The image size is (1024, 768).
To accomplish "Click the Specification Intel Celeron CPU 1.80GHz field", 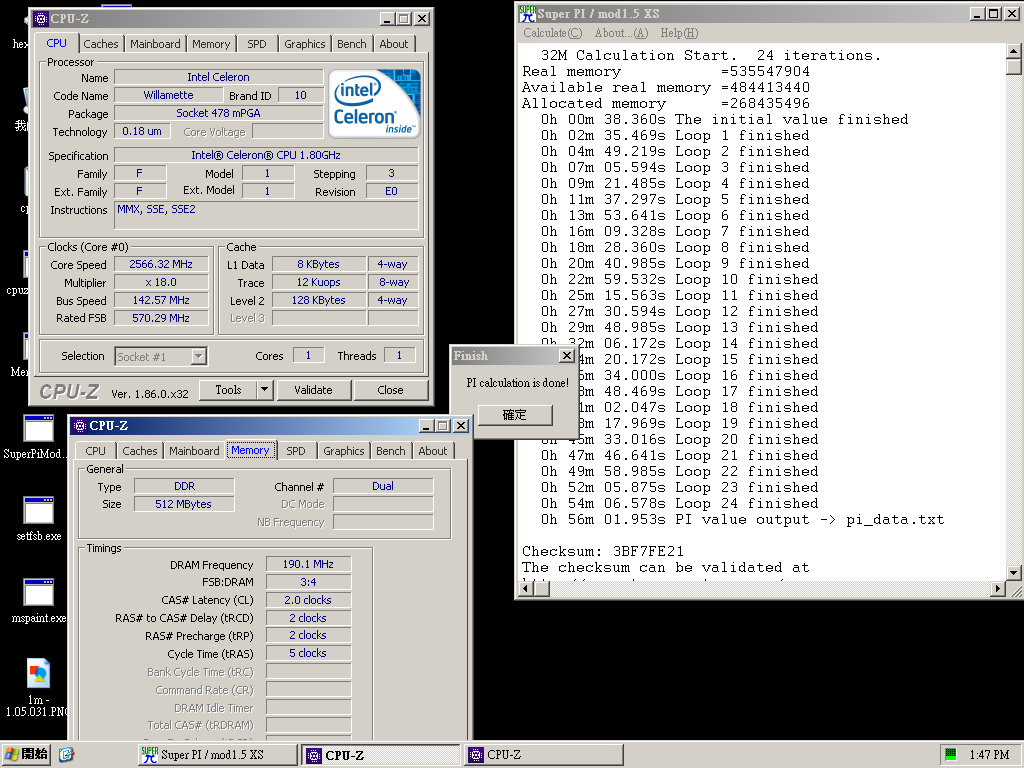I will [x=266, y=155].
